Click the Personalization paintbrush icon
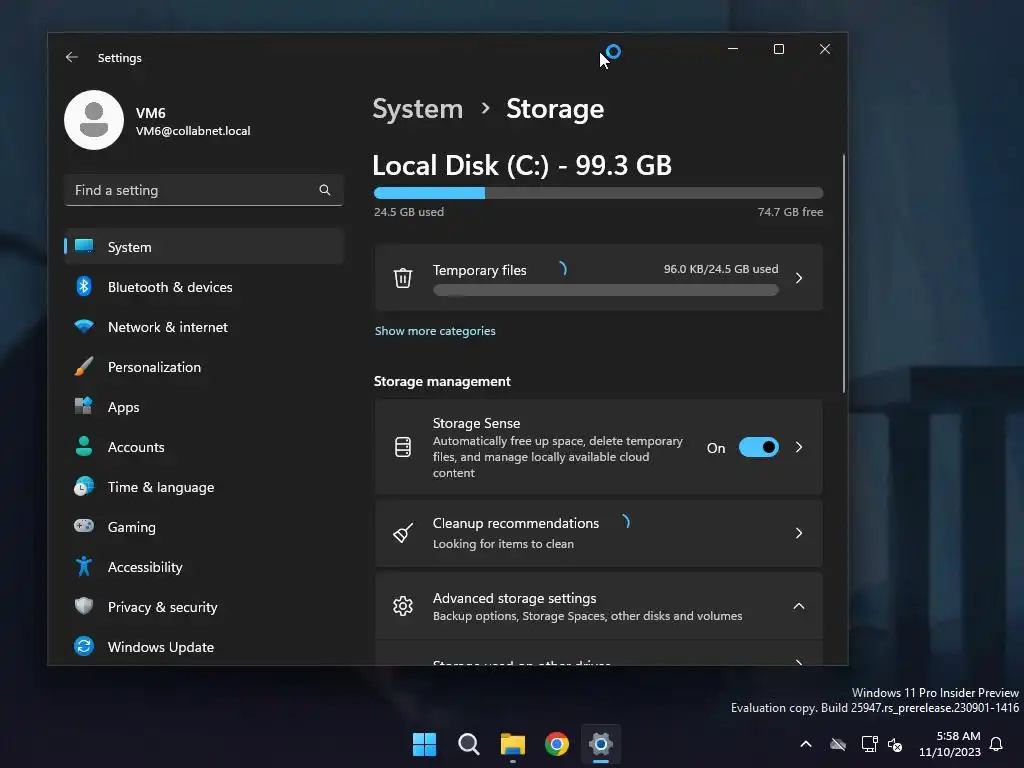The image size is (1024, 768). click(x=84, y=366)
